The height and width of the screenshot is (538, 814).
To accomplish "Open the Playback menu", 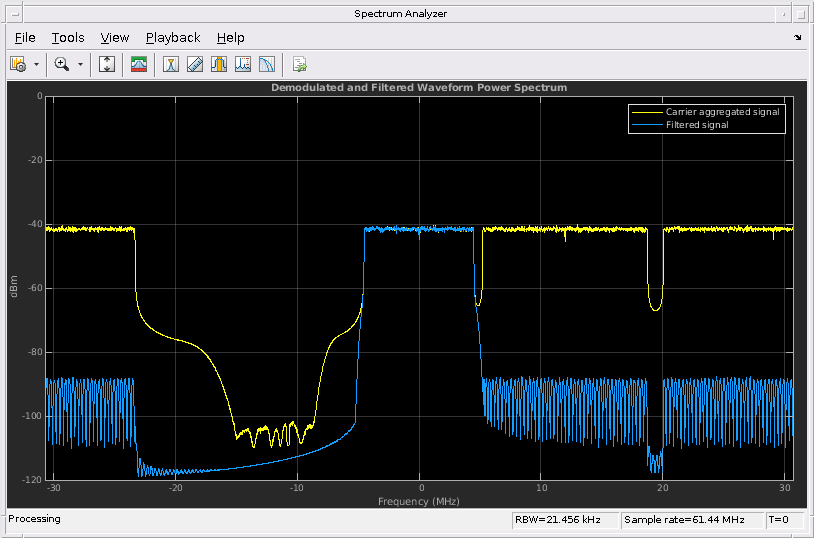I will [x=173, y=38].
